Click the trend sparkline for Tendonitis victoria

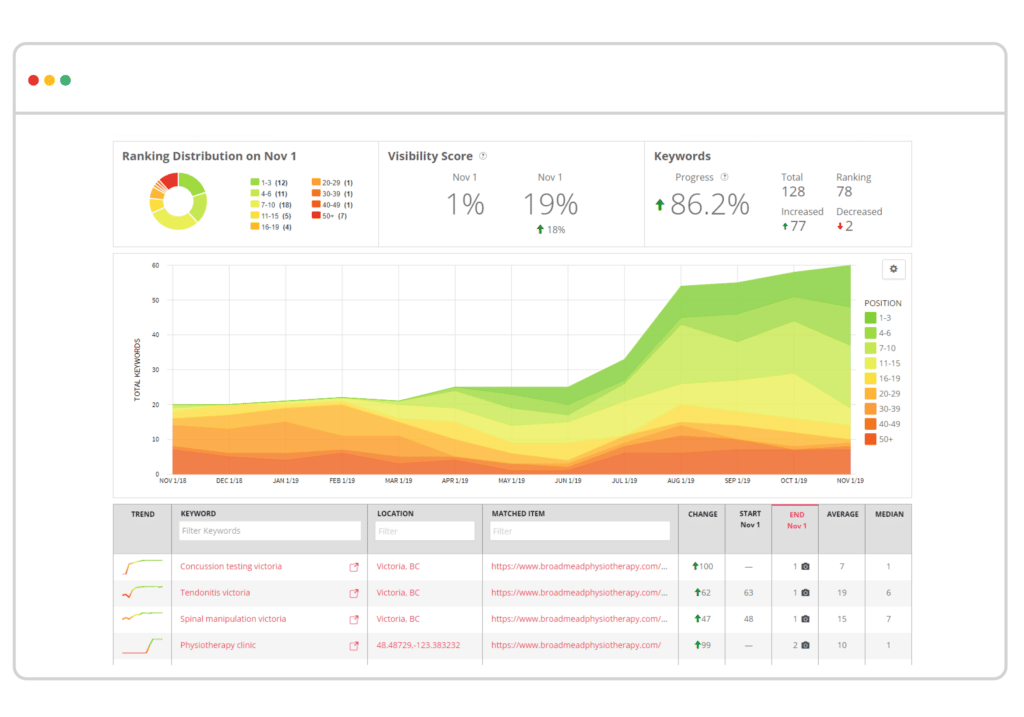[x=142, y=592]
